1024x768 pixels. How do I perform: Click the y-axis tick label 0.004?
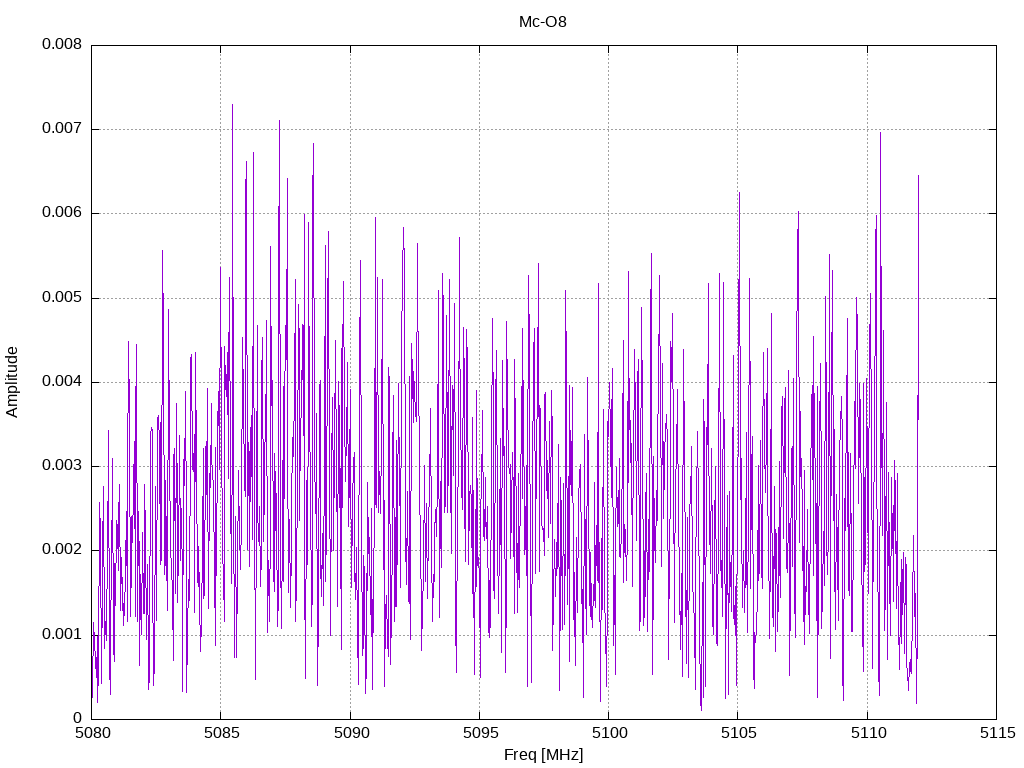(62, 381)
